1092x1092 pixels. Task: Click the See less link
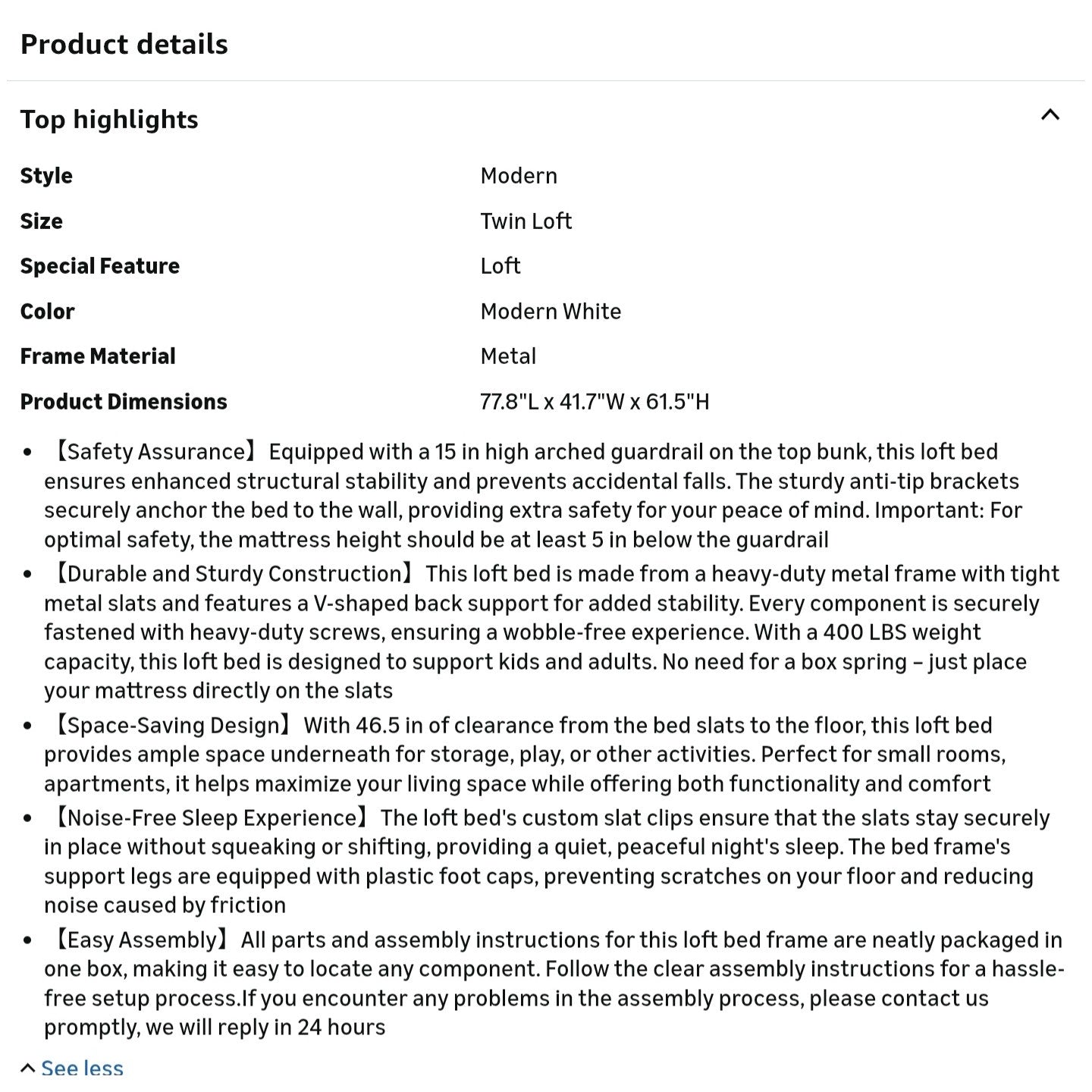click(x=82, y=1068)
